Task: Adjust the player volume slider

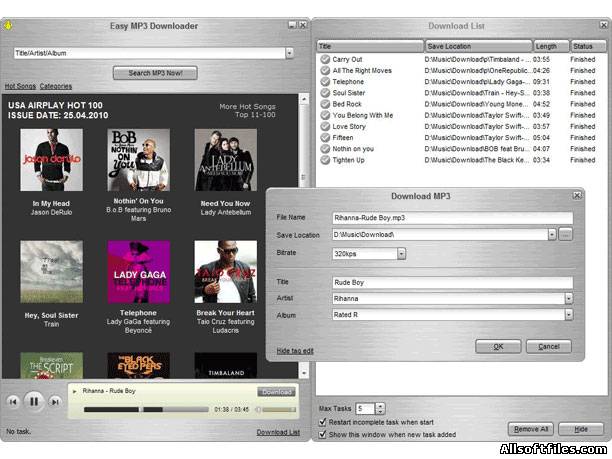Action: [x=279, y=410]
